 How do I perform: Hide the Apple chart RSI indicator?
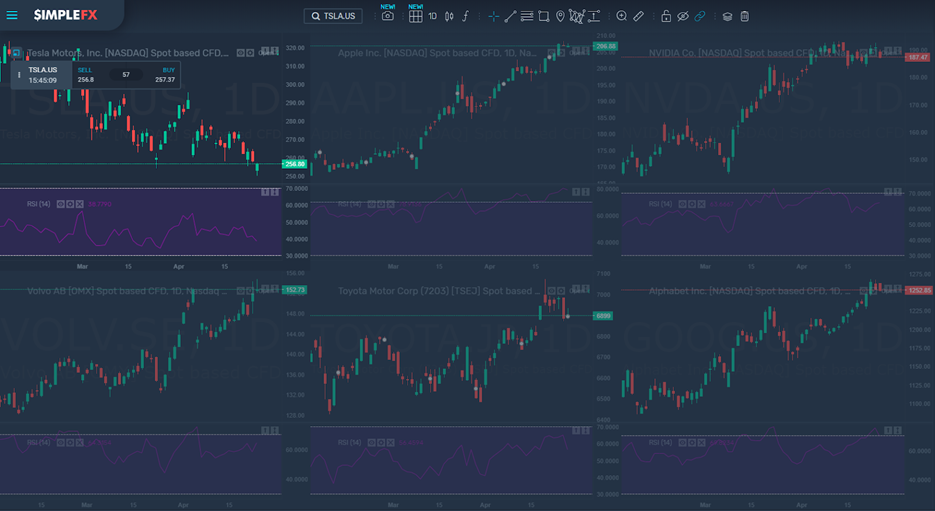[371, 204]
